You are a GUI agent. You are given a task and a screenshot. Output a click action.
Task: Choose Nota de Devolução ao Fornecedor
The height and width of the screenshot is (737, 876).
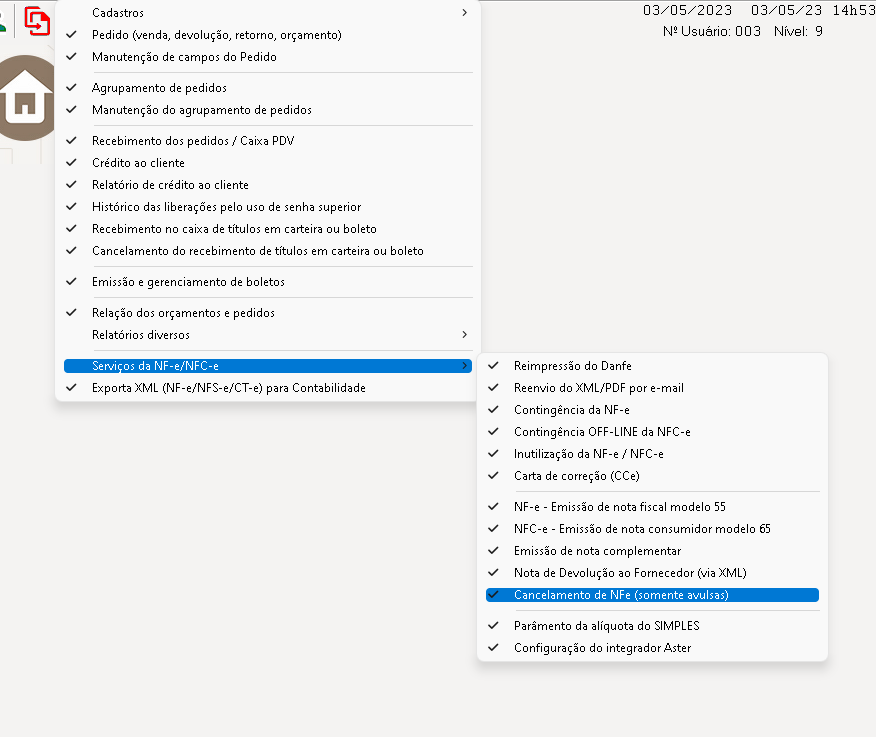[x=630, y=573]
